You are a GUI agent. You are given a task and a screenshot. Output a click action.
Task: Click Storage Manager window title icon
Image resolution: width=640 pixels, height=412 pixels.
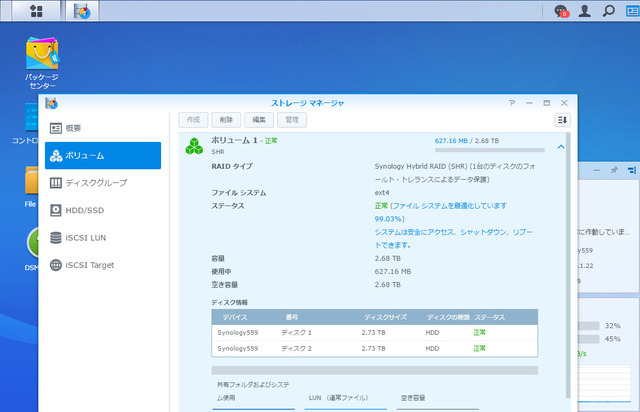[51, 103]
